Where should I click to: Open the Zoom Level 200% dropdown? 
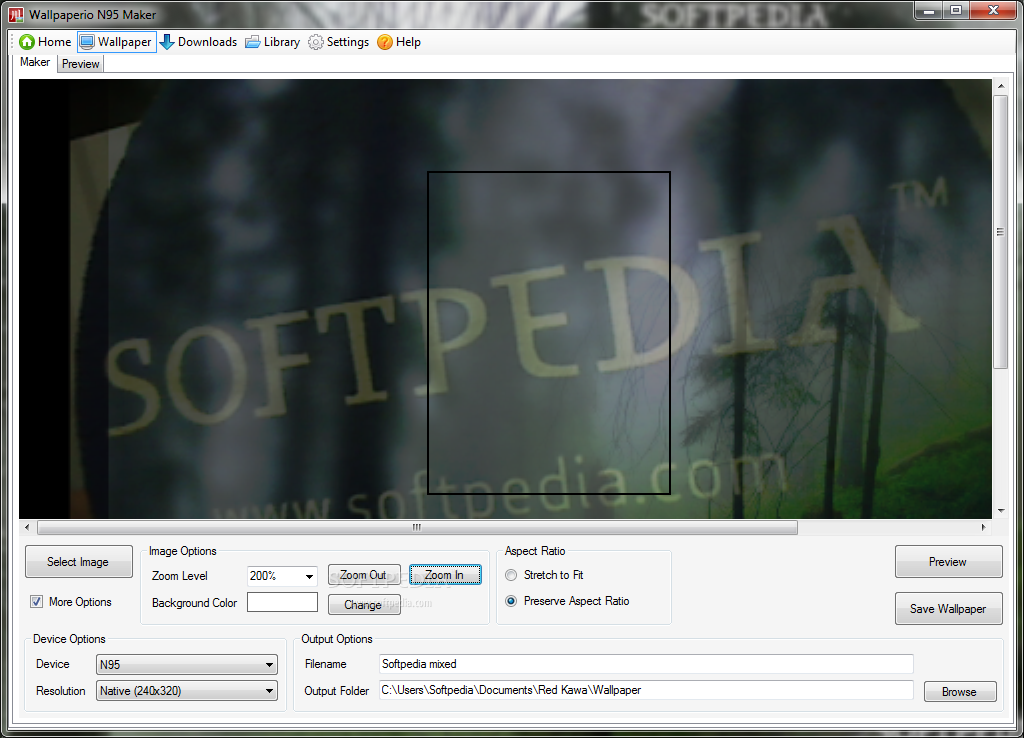pos(282,575)
